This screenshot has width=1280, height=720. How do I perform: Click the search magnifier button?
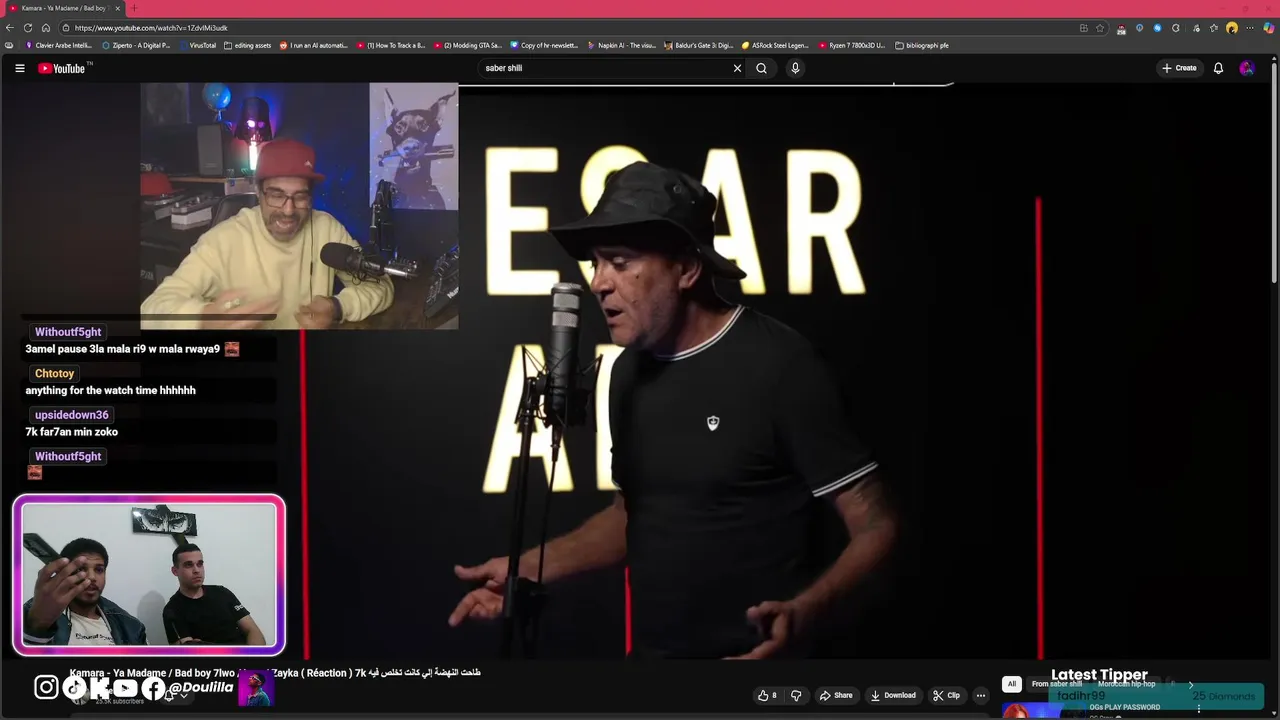click(761, 68)
